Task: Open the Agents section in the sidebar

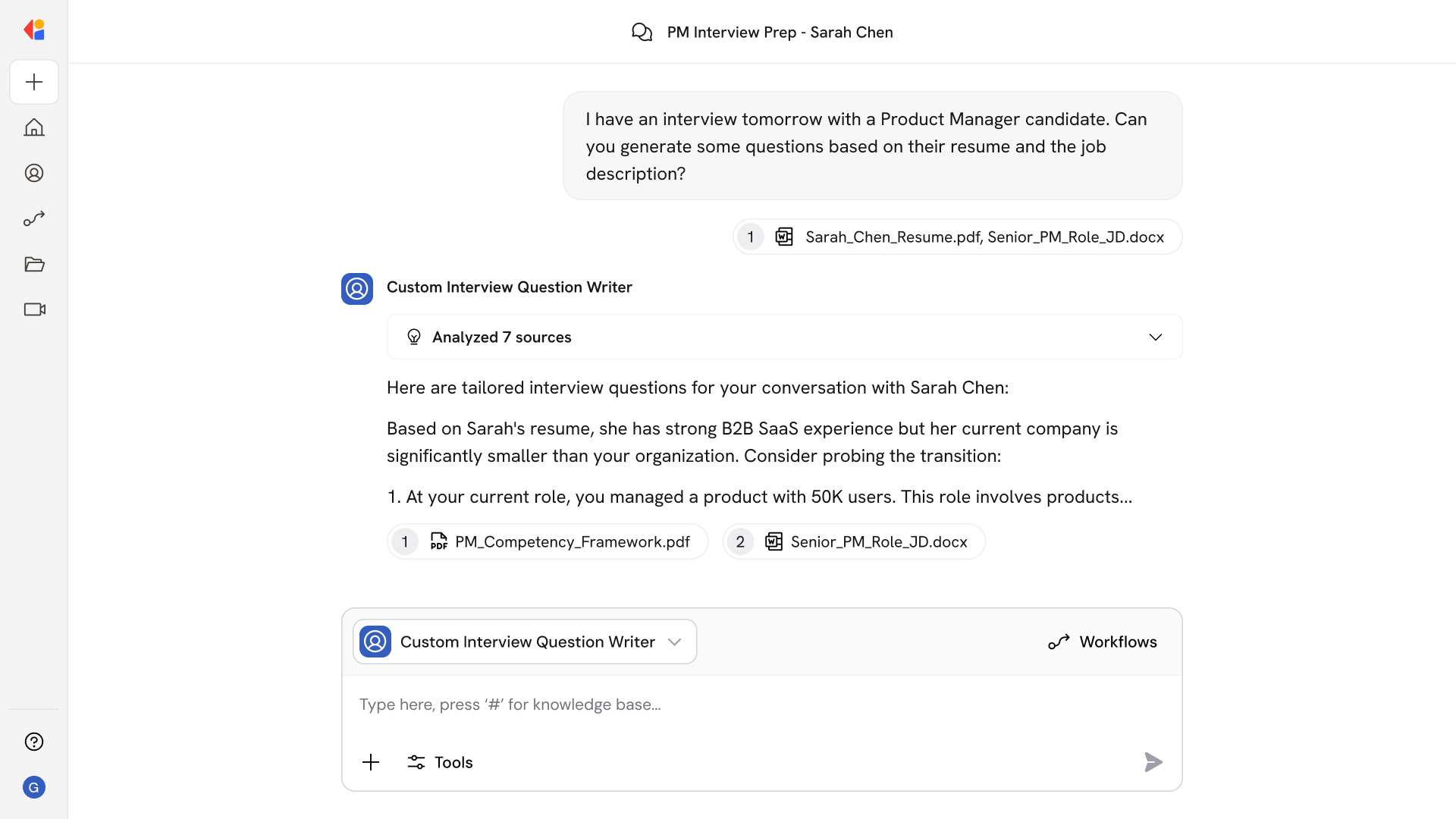Action: point(34,173)
